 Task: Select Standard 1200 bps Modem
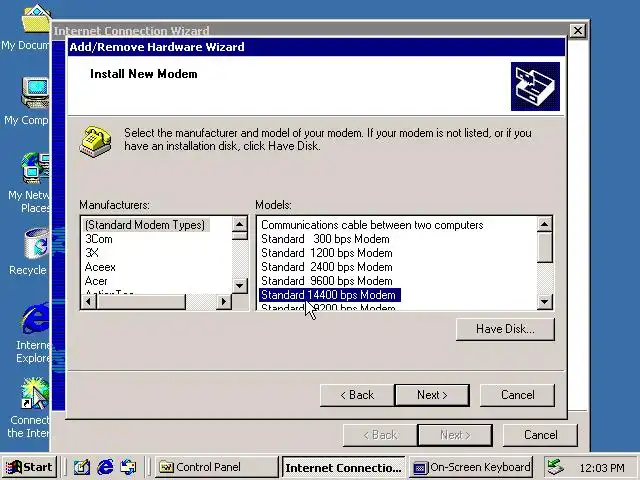point(327,253)
